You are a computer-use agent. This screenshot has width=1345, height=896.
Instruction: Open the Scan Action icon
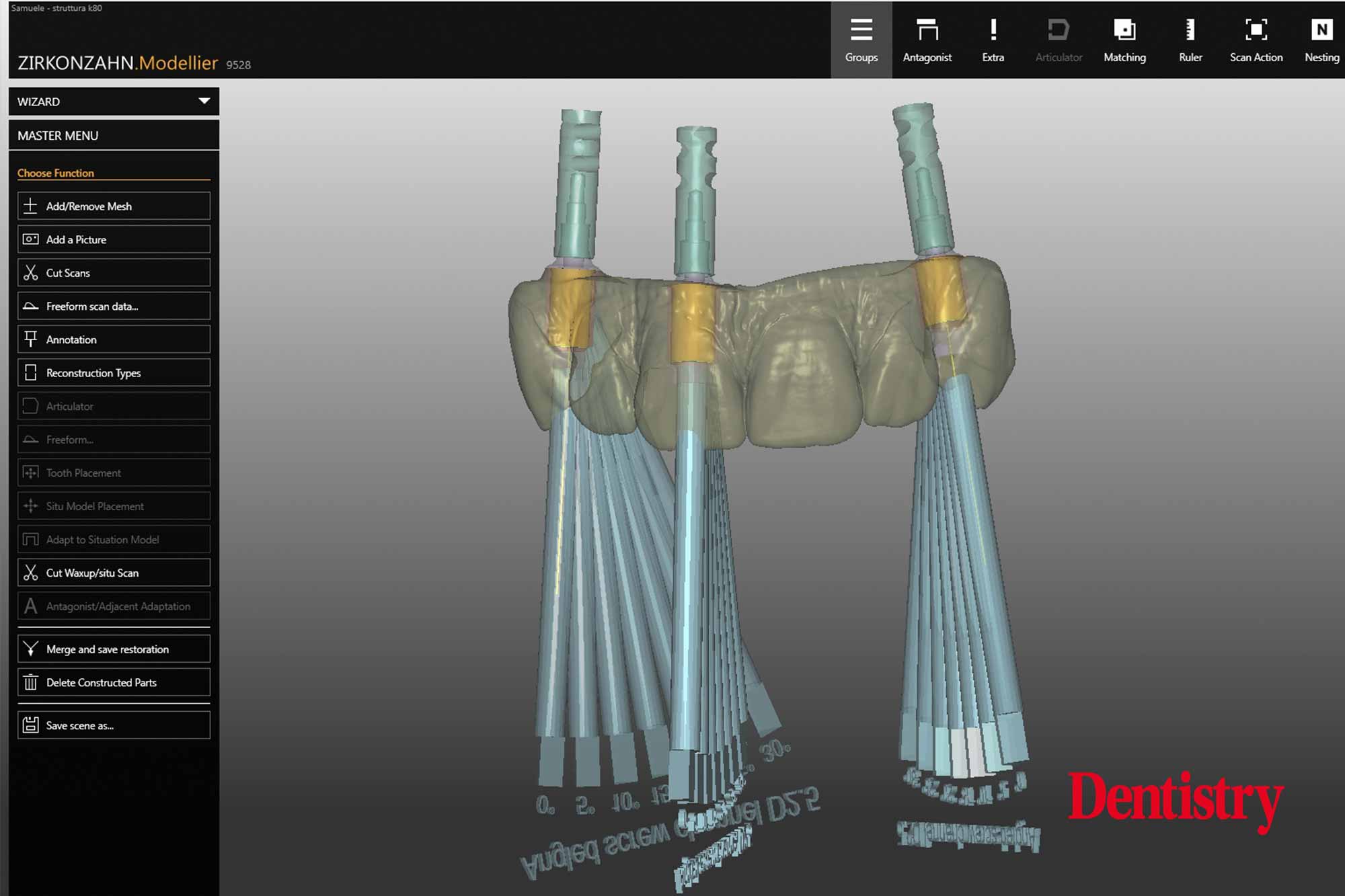1256,30
